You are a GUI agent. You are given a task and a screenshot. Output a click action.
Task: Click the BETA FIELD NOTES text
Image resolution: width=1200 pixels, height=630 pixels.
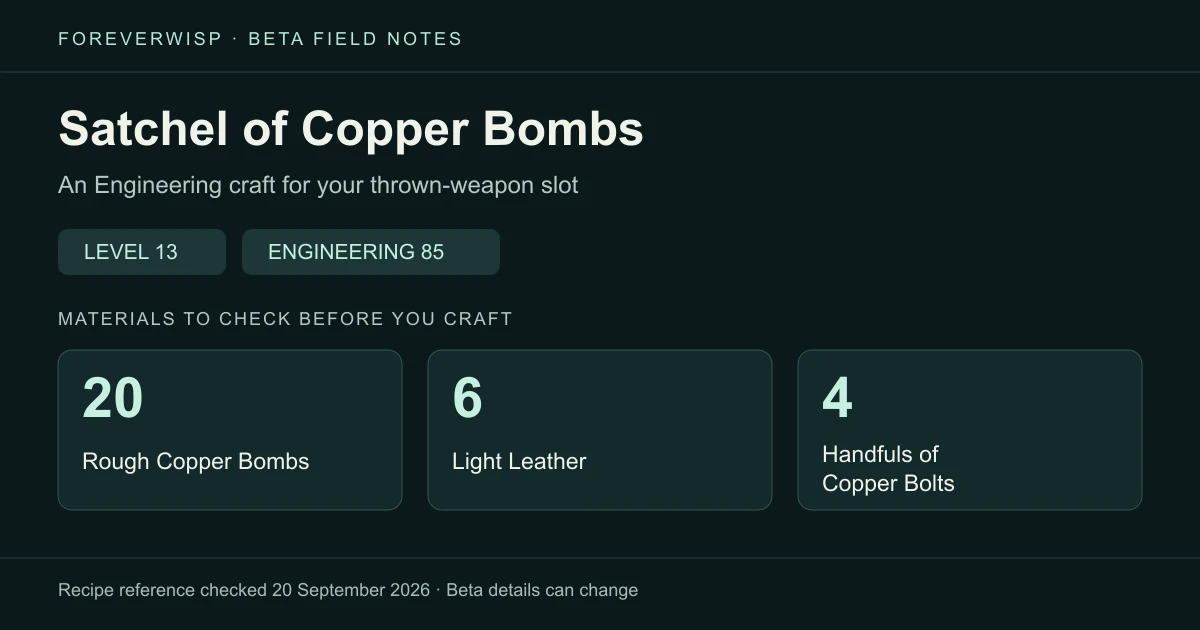355,39
